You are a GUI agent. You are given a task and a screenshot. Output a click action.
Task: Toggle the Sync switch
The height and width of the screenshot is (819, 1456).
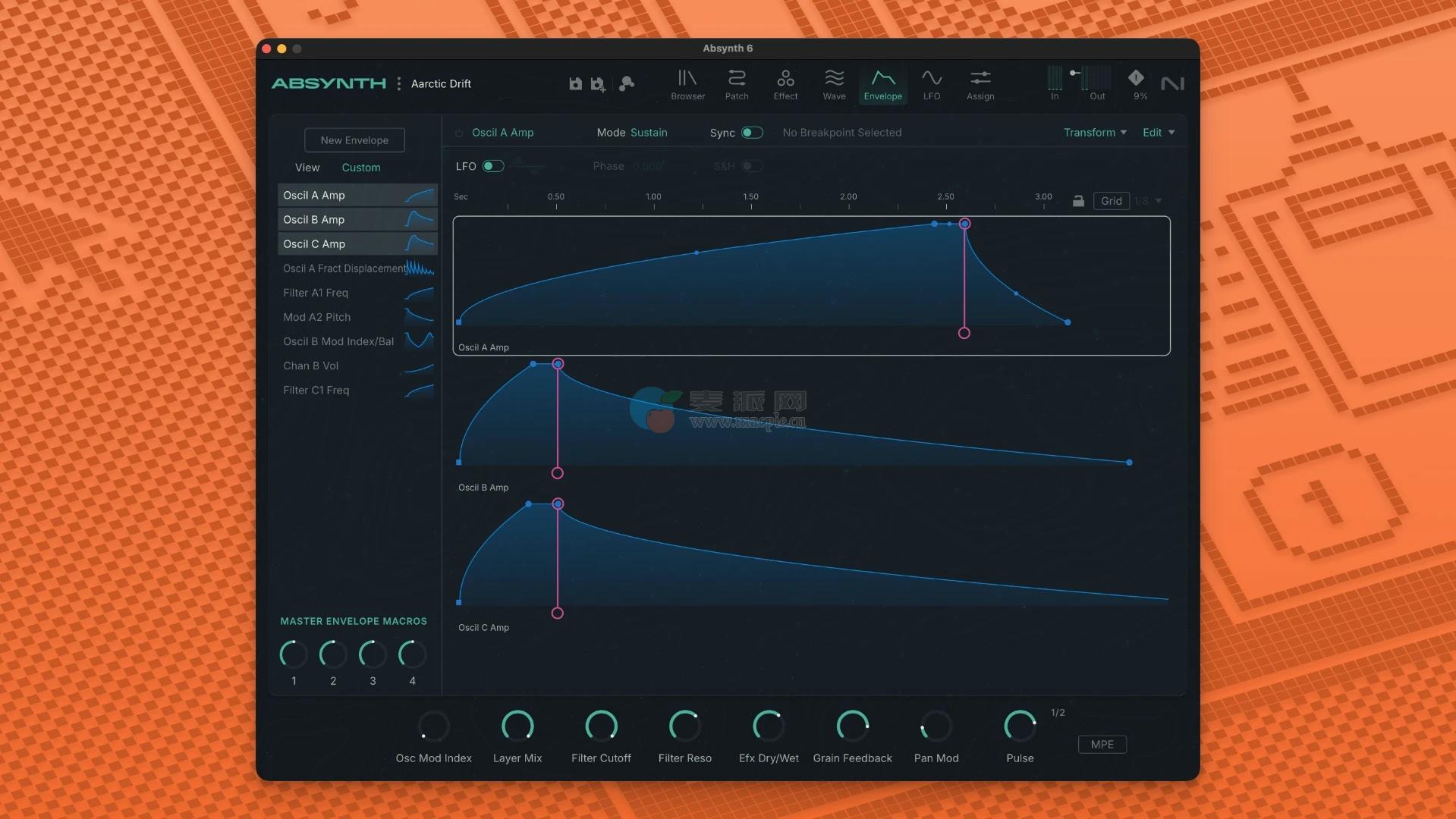click(751, 133)
